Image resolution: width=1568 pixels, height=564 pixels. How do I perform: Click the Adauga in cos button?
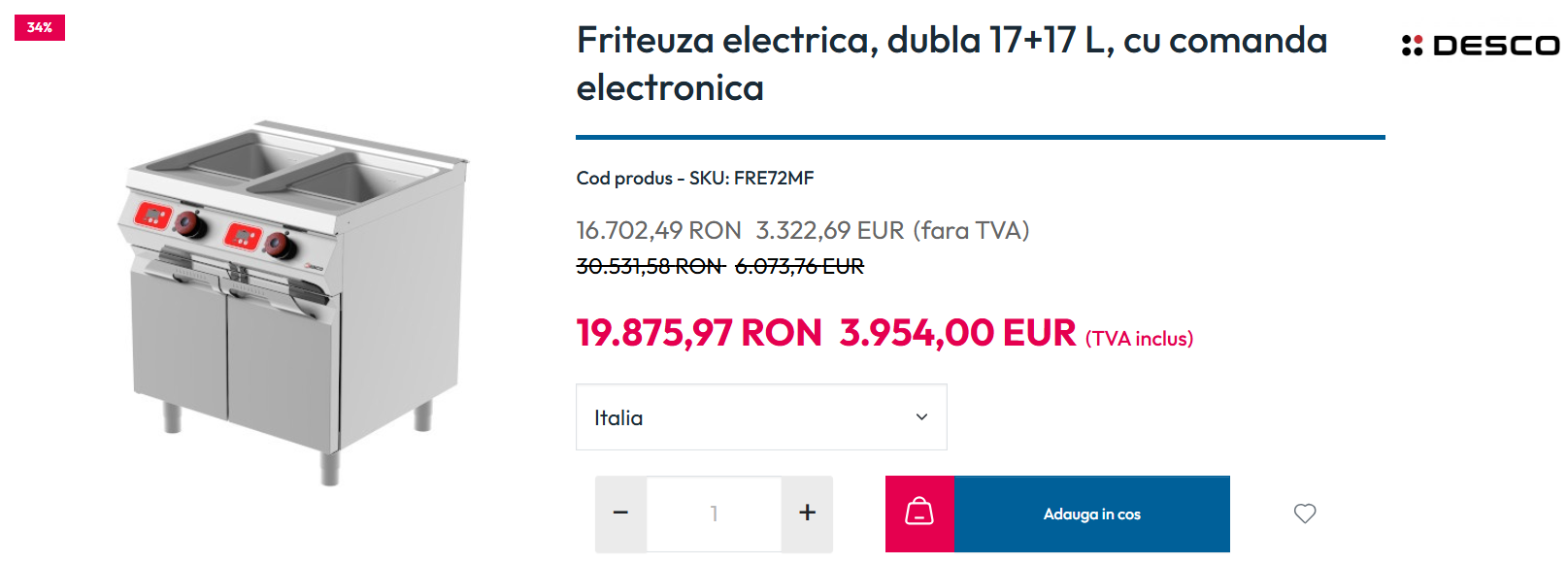tap(1092, 514)
